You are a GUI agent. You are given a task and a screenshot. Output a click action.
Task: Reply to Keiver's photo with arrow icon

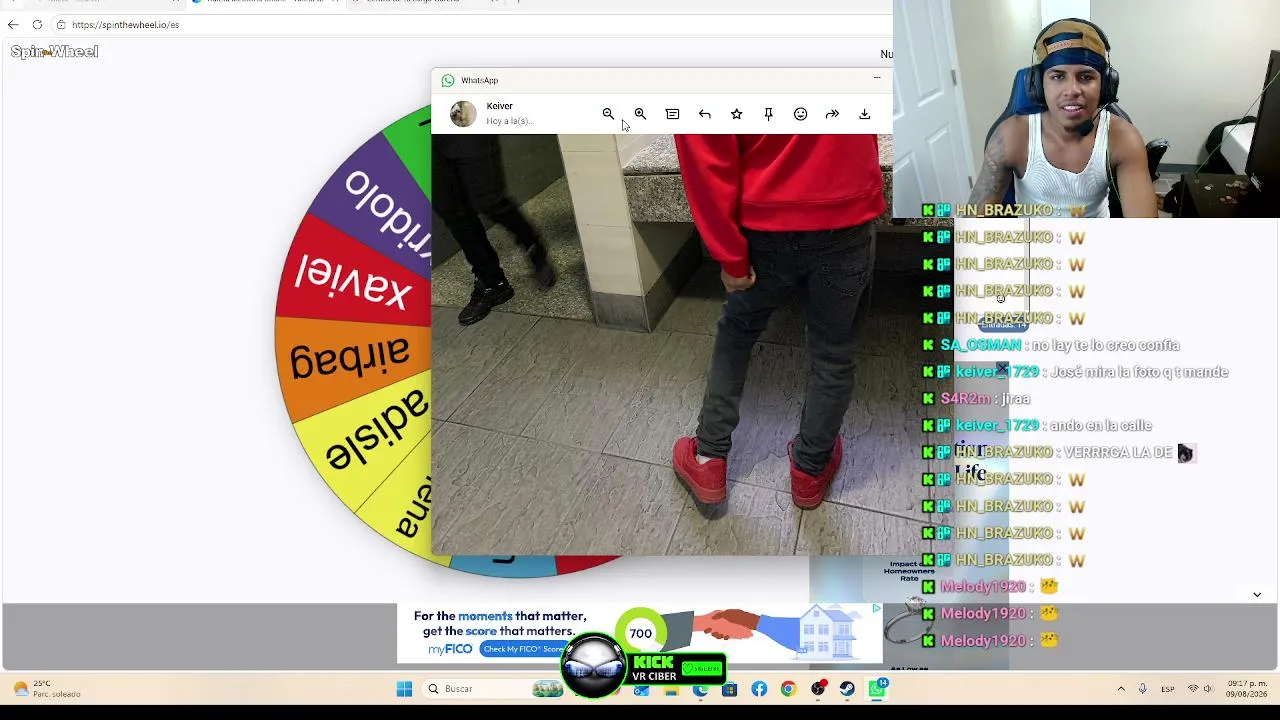pyautogui.click(x=704, y=114)
